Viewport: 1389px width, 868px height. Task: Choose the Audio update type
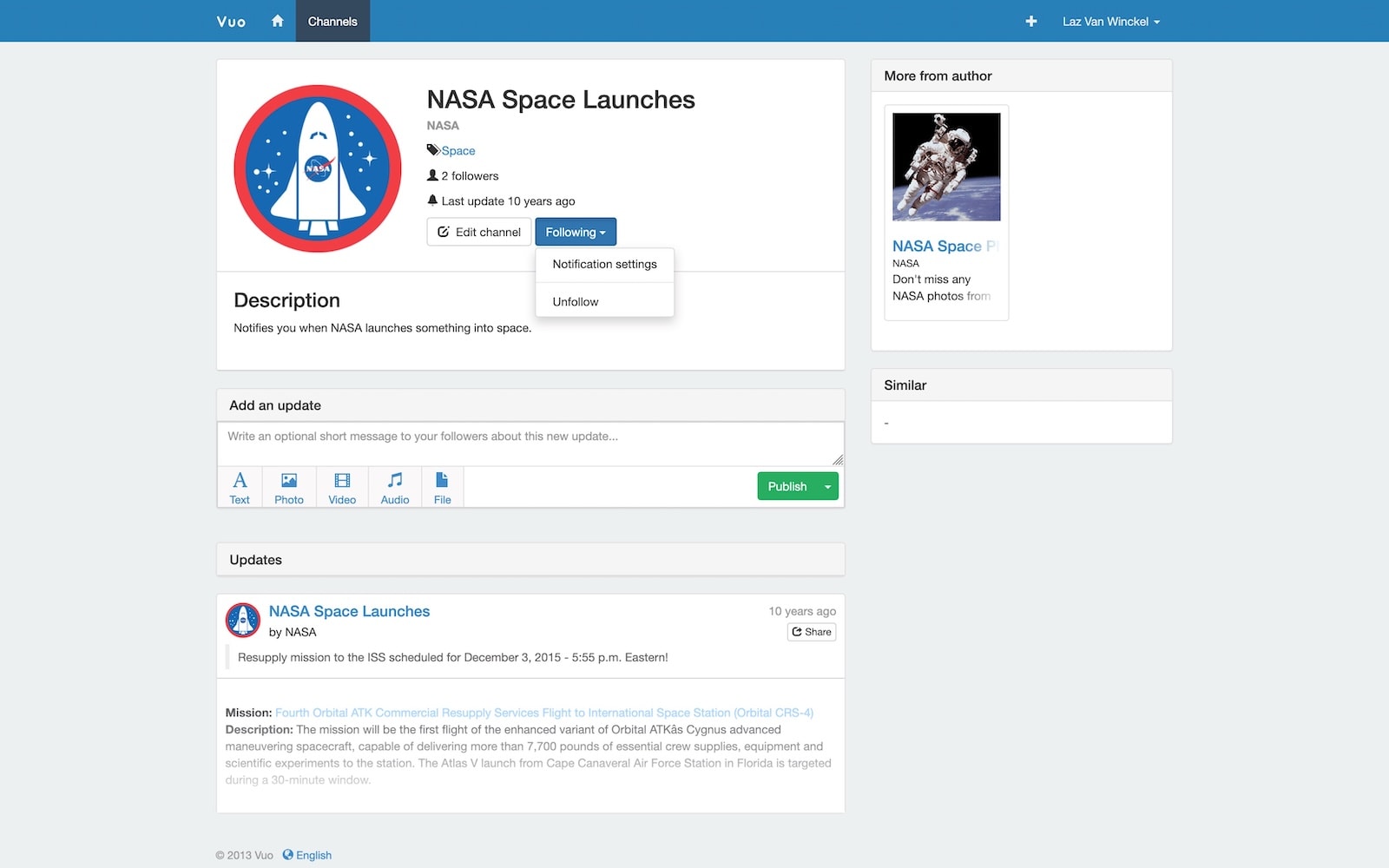click(395, 487)
